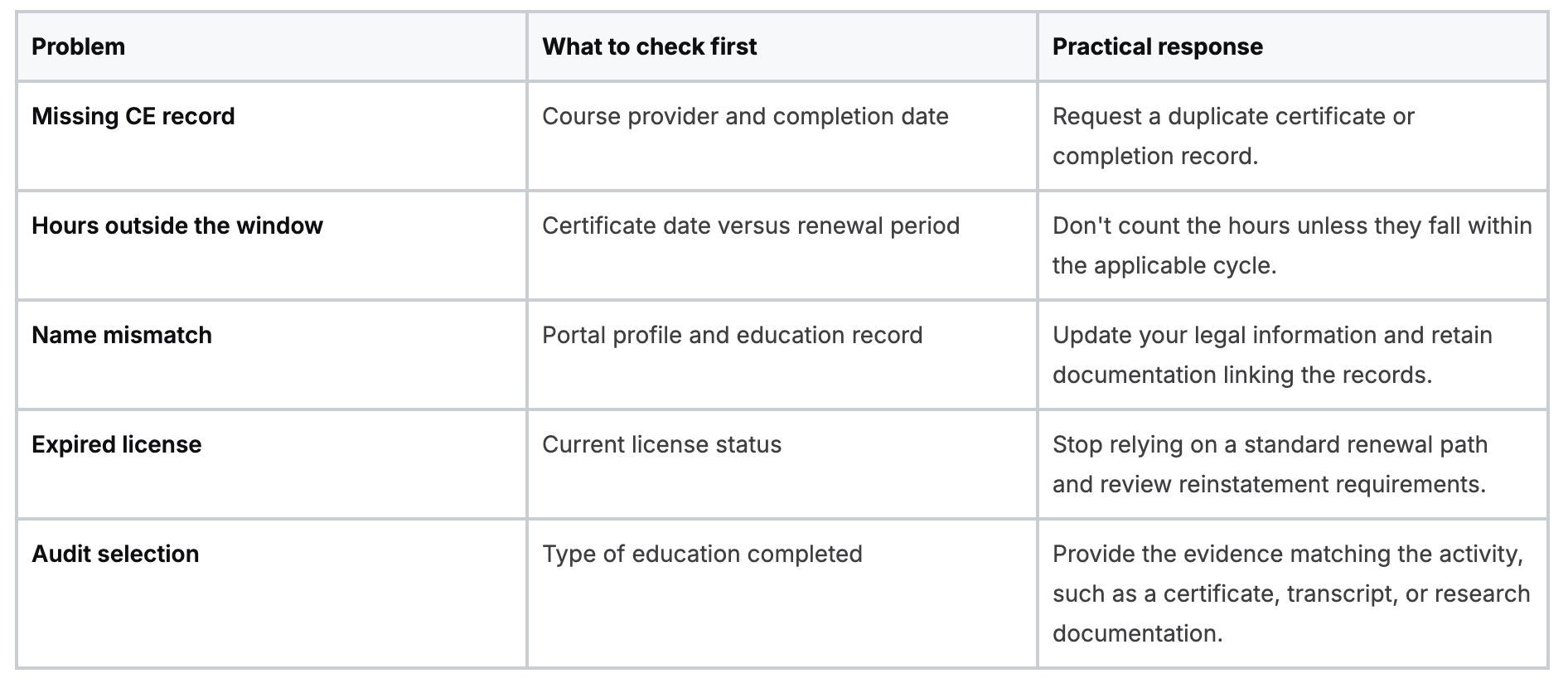Image resolution: width=1568 pixels, height=683 pixels.
Task: Click the 'review reinstatement requirements' line
Action: coord(1269,484)
